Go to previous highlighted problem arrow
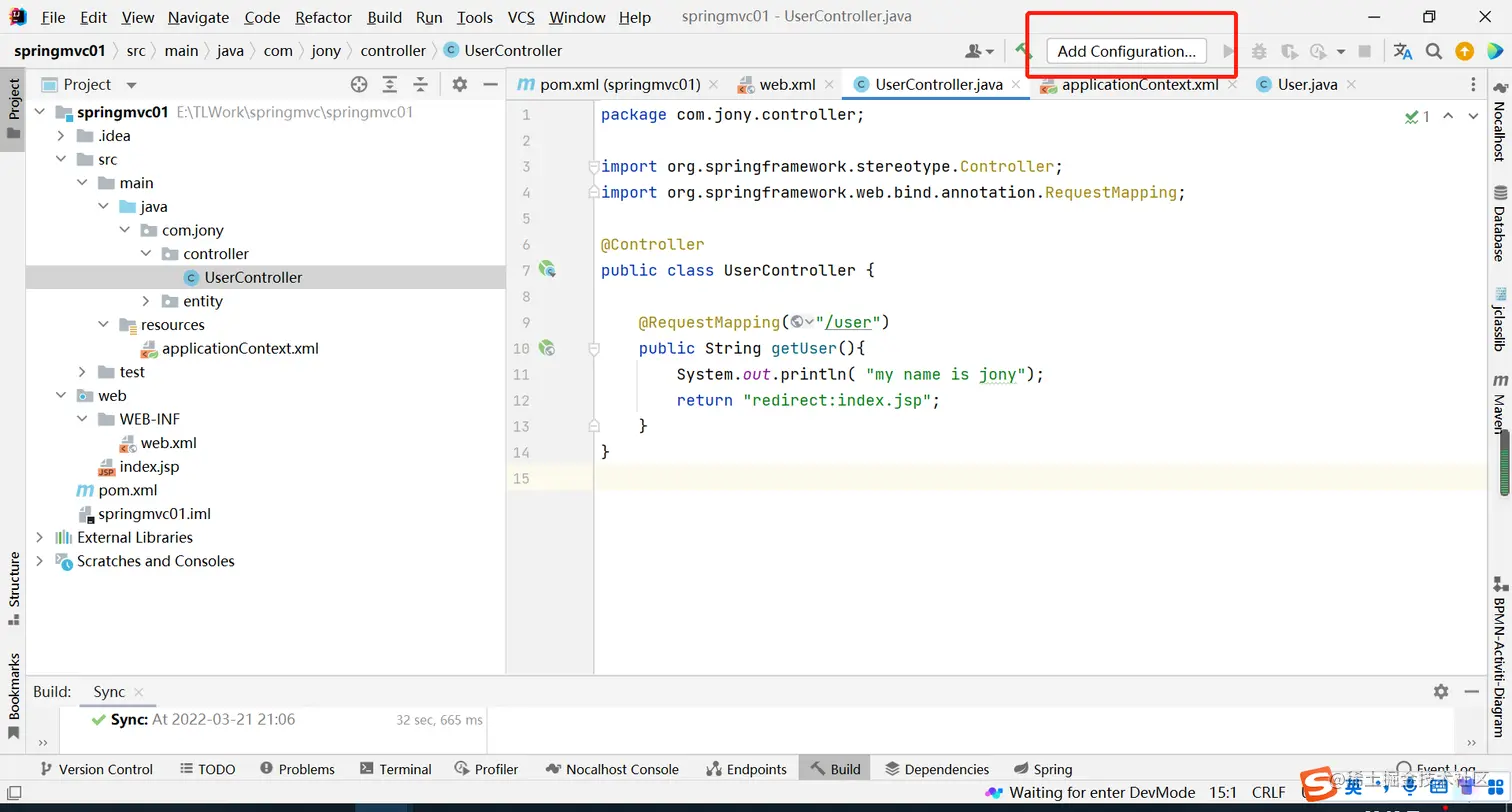 pyautogui.click(x=1448, y=117)
